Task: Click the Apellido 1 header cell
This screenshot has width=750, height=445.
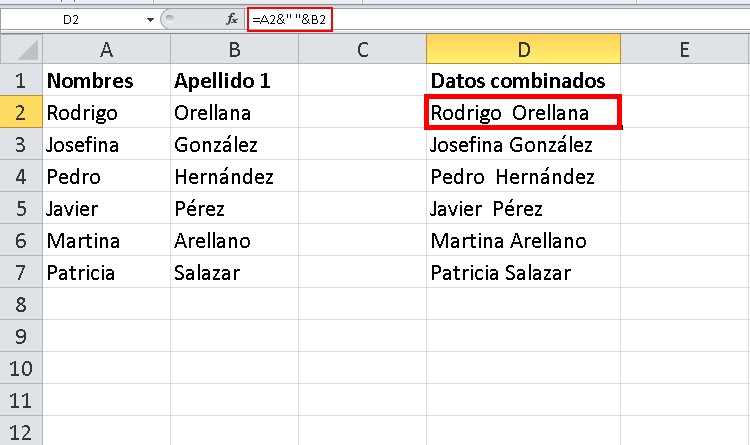Action: (x=234, y=81)
